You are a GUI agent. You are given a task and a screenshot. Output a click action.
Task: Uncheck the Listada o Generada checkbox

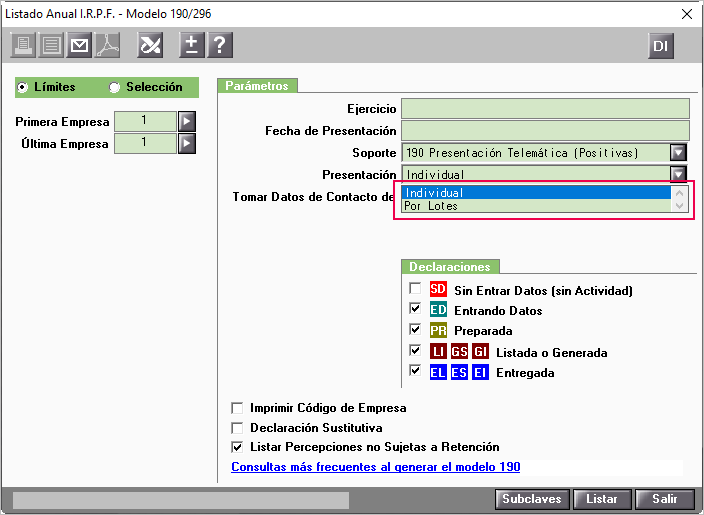415,350
